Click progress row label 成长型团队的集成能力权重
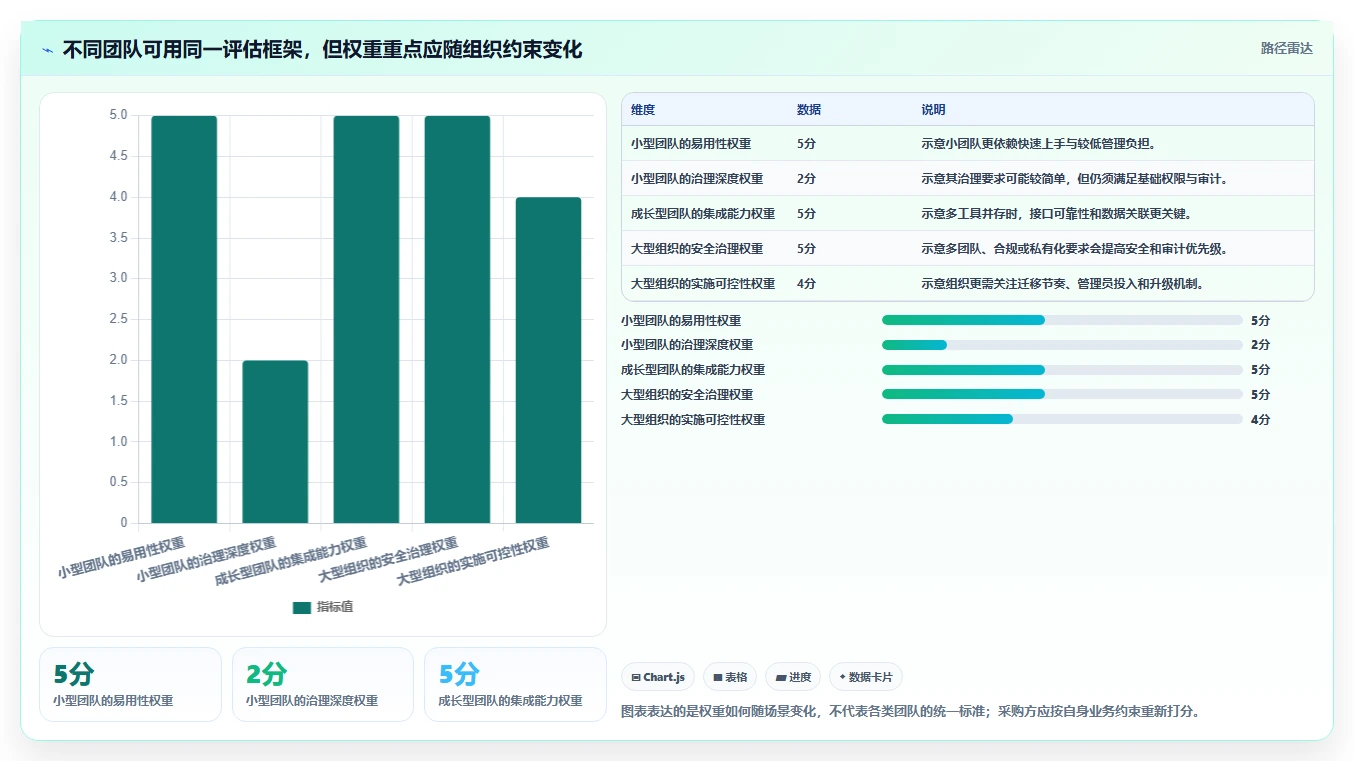The height and width of the screenshot is (761, 1354). 693,370
